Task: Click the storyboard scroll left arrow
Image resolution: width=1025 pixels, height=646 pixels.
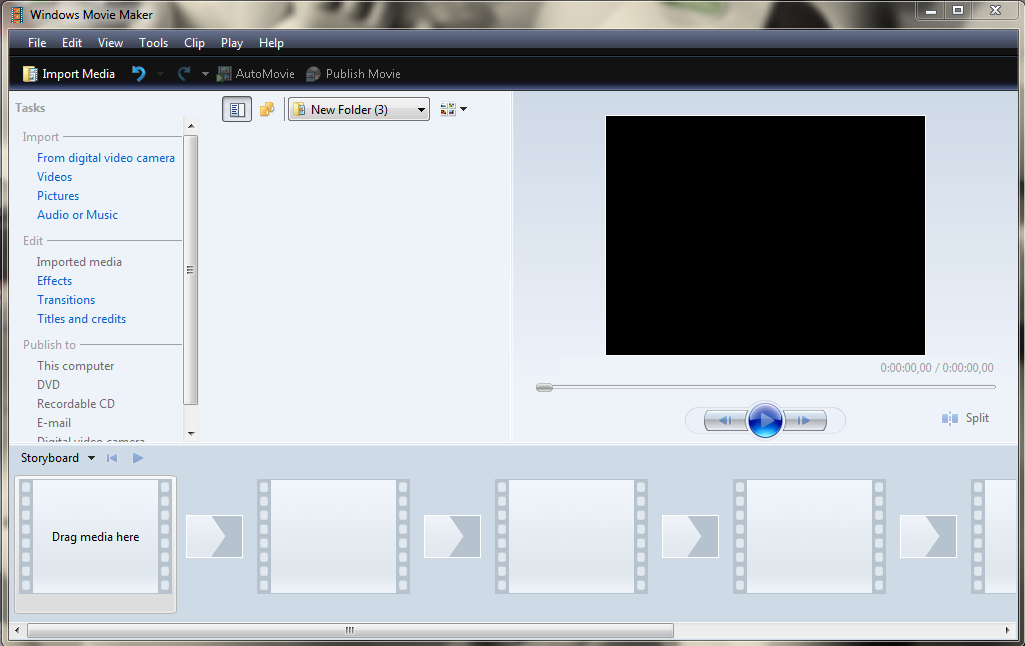Action: coord(17,630)
